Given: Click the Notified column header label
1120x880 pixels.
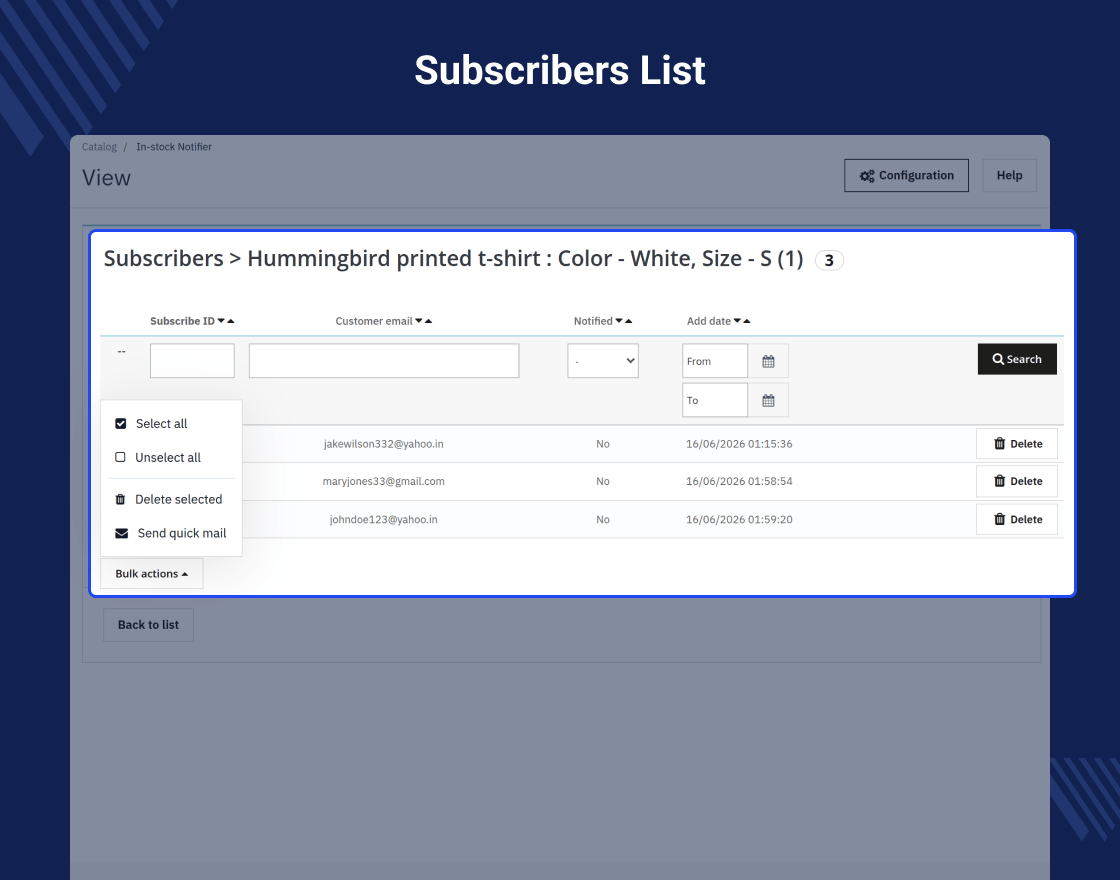Looking at the screenshot, I should [x=593, y=321].
